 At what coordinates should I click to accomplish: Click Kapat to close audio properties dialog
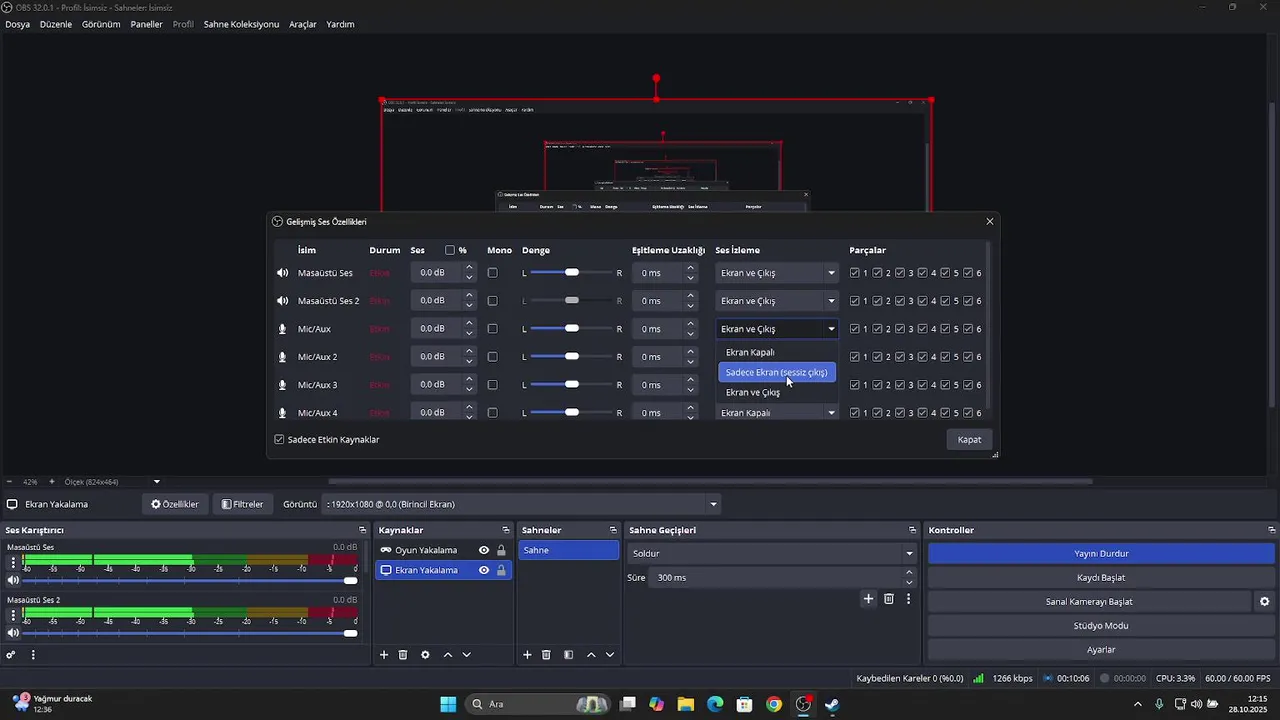[969, 439]
